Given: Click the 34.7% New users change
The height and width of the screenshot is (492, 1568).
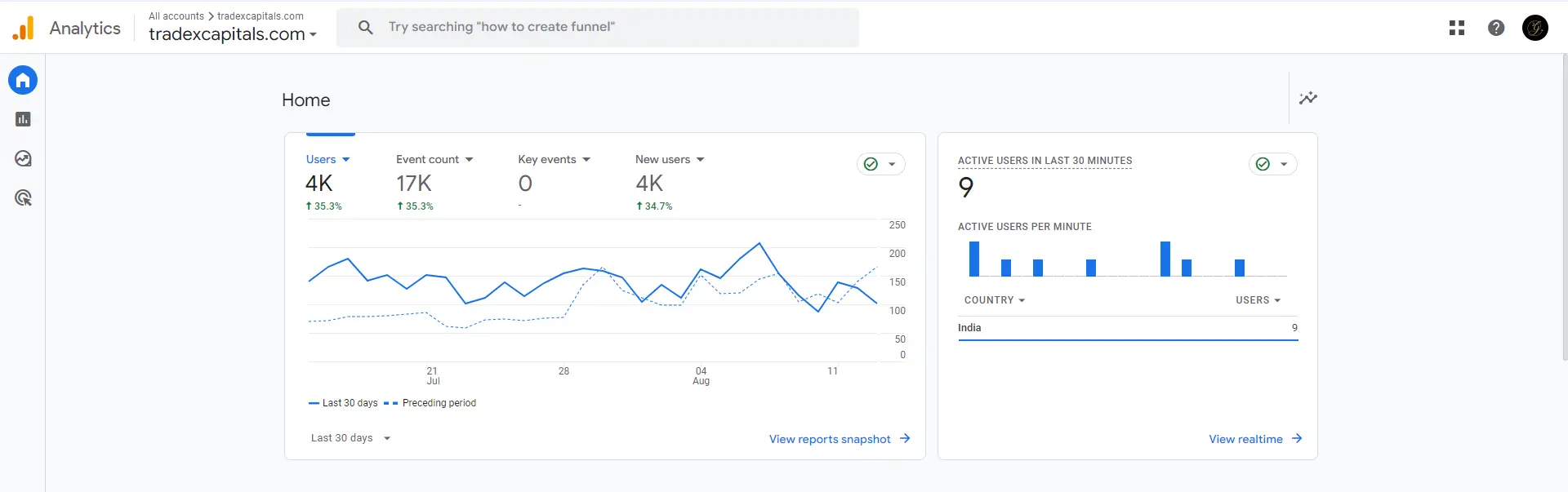Looking at the screenshot, I should click(x=654, y=206).
